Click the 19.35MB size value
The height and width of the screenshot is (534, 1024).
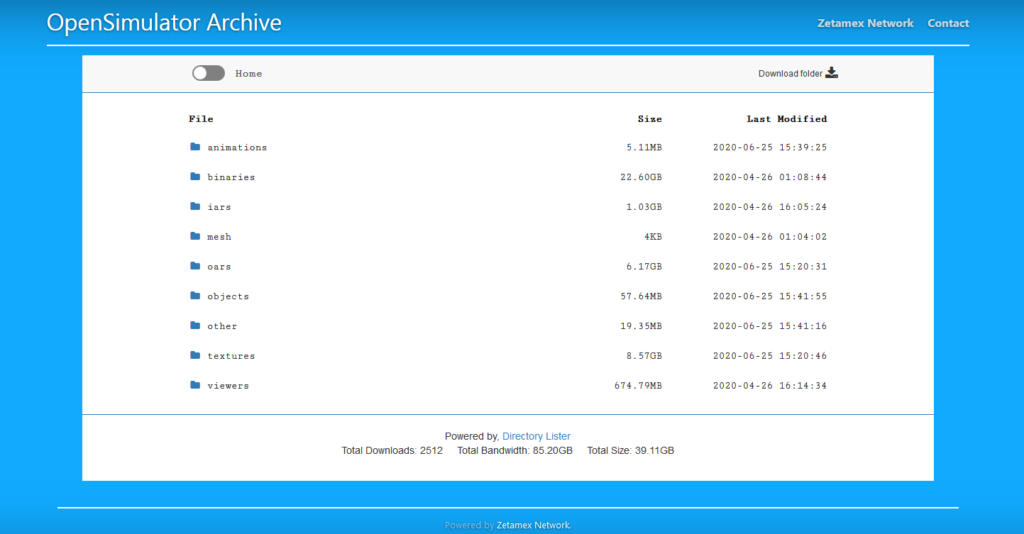tap(641, 326)
